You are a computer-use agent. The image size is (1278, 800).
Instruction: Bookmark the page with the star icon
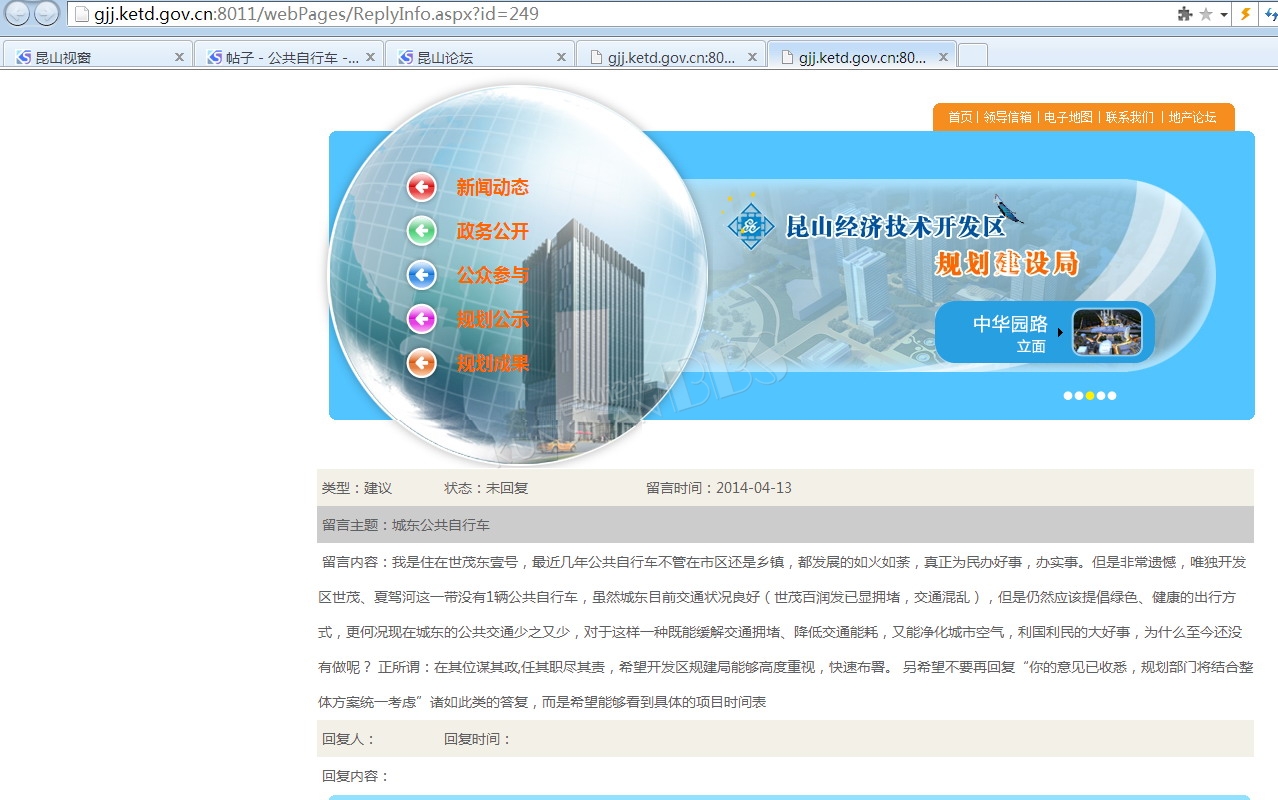(1206, 14)
